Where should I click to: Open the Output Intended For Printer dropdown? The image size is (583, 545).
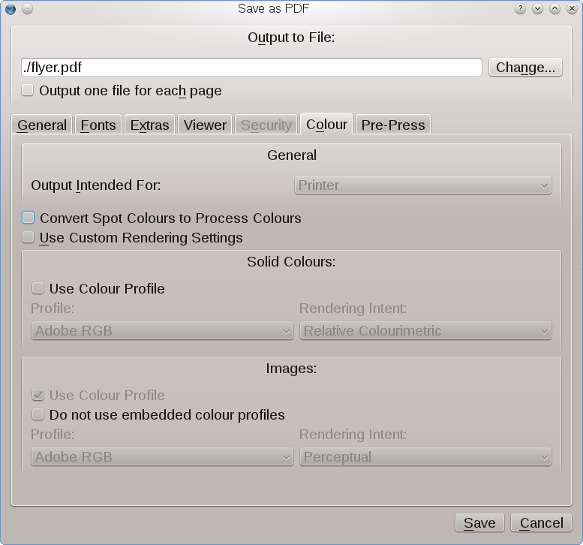[423, 185]
